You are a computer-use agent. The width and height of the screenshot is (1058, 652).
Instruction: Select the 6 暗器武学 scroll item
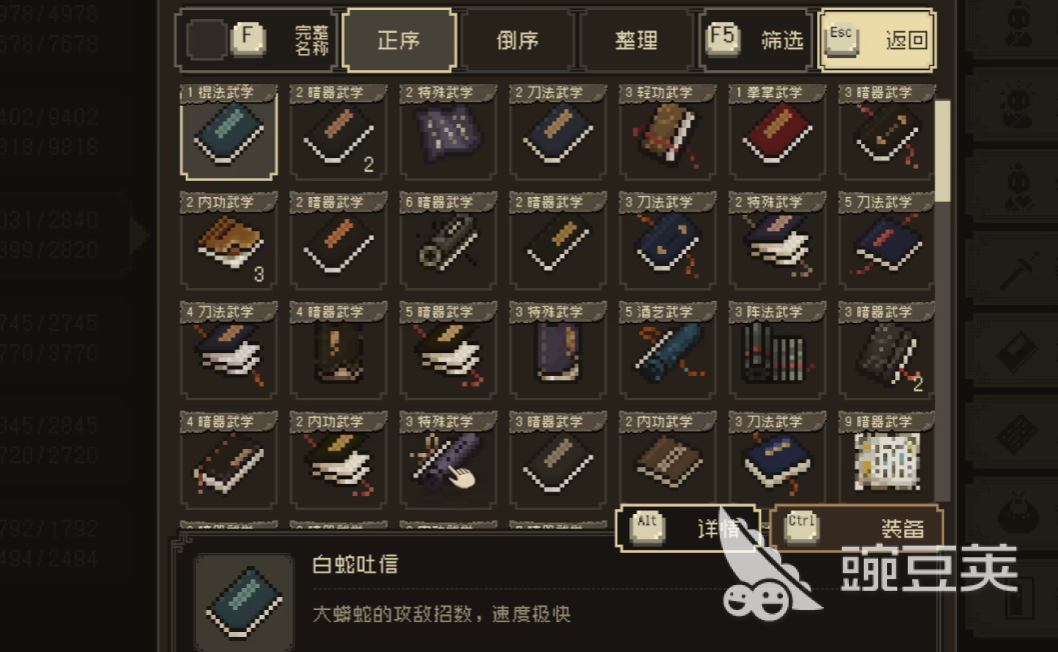[448, 242]
